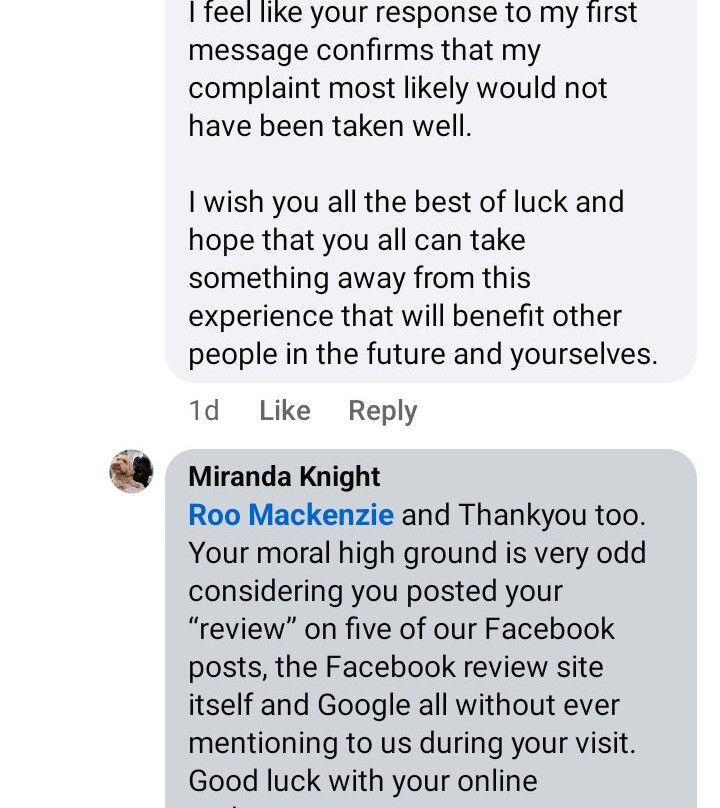Click the line "itself and Google all without ever"
This screenshot has width=720, height=808.
[x=404, y=705]
